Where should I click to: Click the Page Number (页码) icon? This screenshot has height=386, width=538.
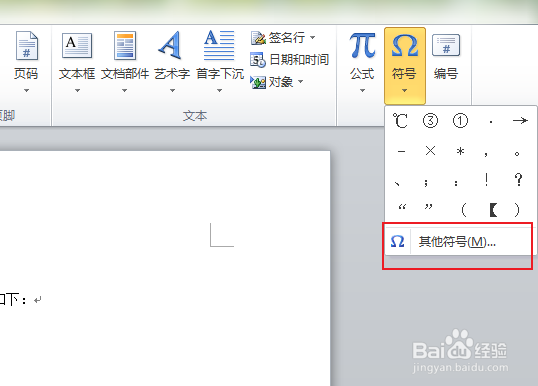point(26,46)
